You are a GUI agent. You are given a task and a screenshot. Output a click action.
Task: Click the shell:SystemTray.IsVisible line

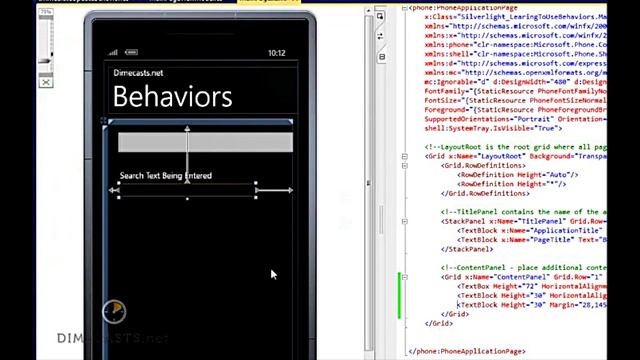[x=493, y=129]
